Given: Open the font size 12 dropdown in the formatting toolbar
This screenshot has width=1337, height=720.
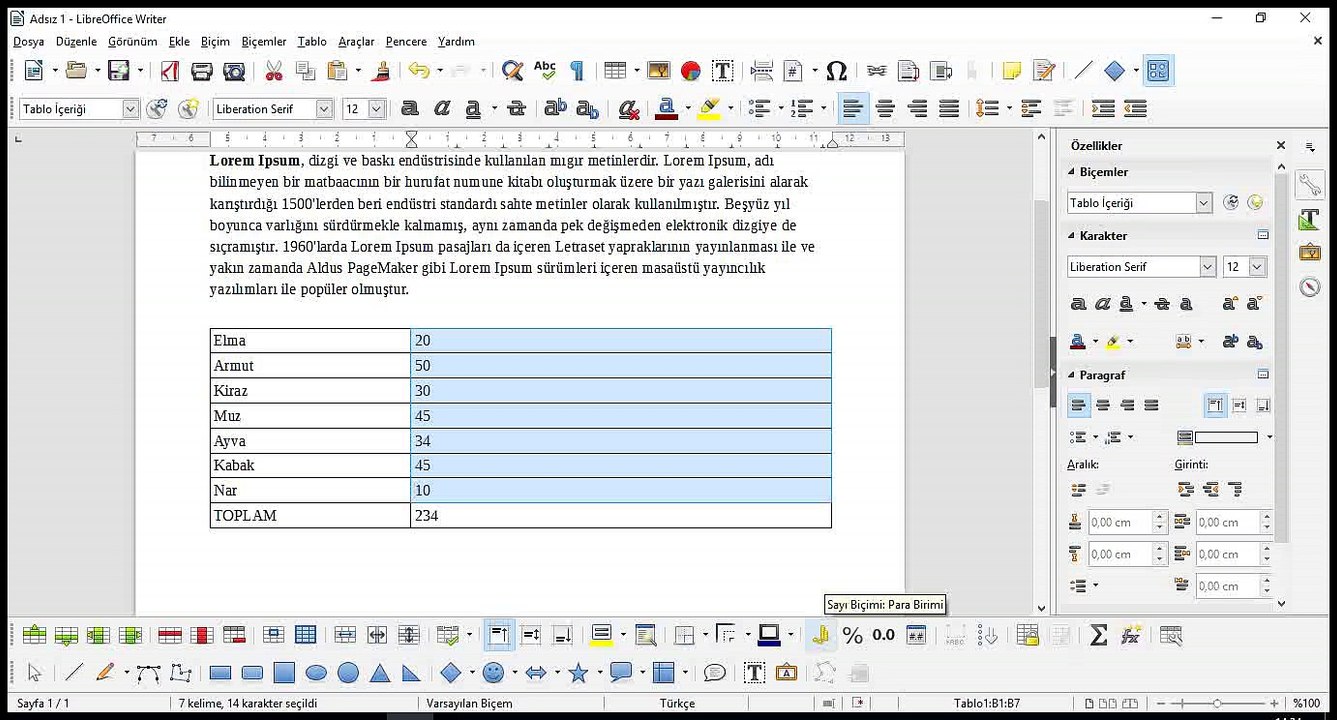Looking at the screenshot, I should [x=377, y=108].
